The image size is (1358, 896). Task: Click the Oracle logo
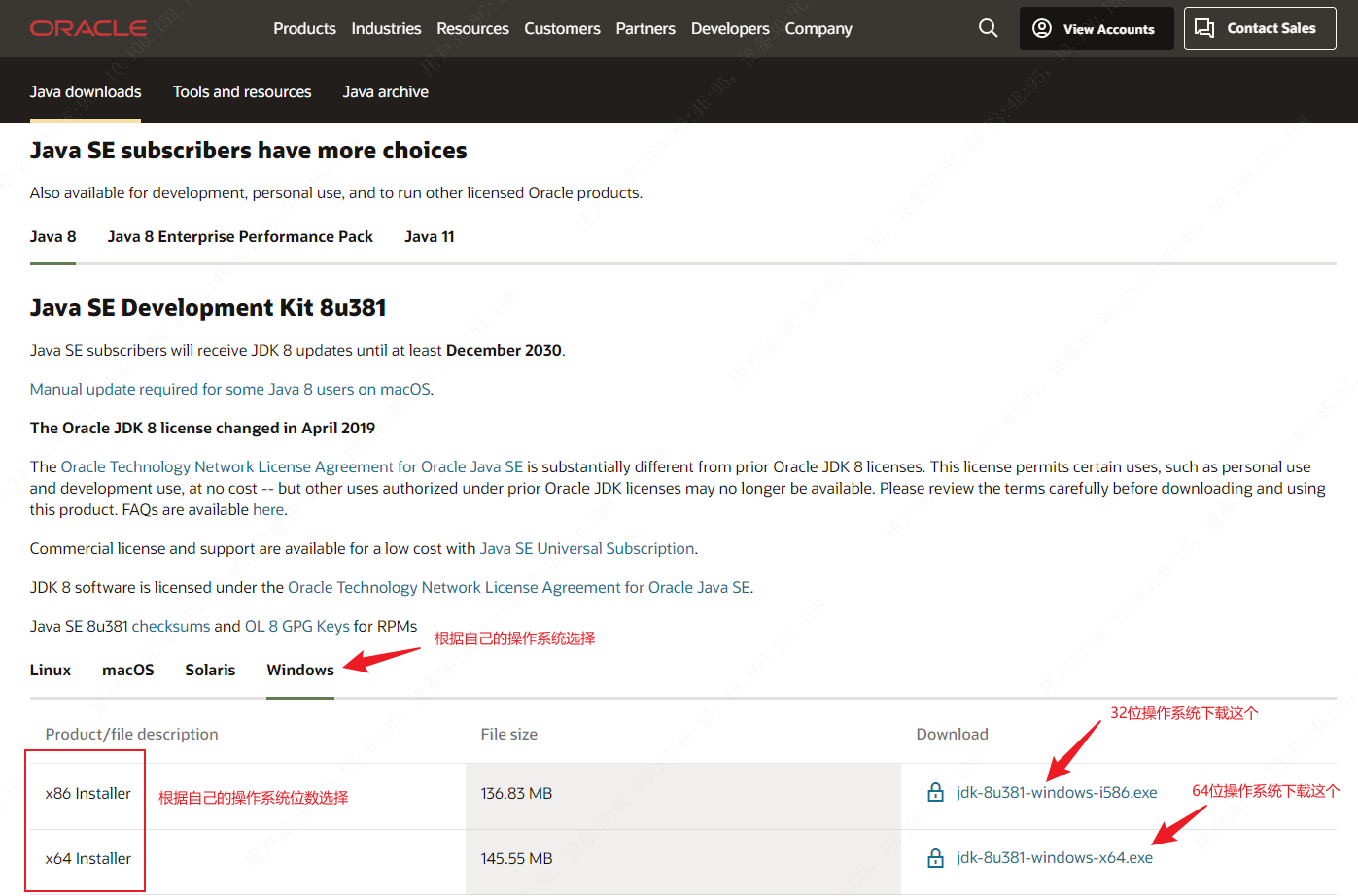coord(88,28)
